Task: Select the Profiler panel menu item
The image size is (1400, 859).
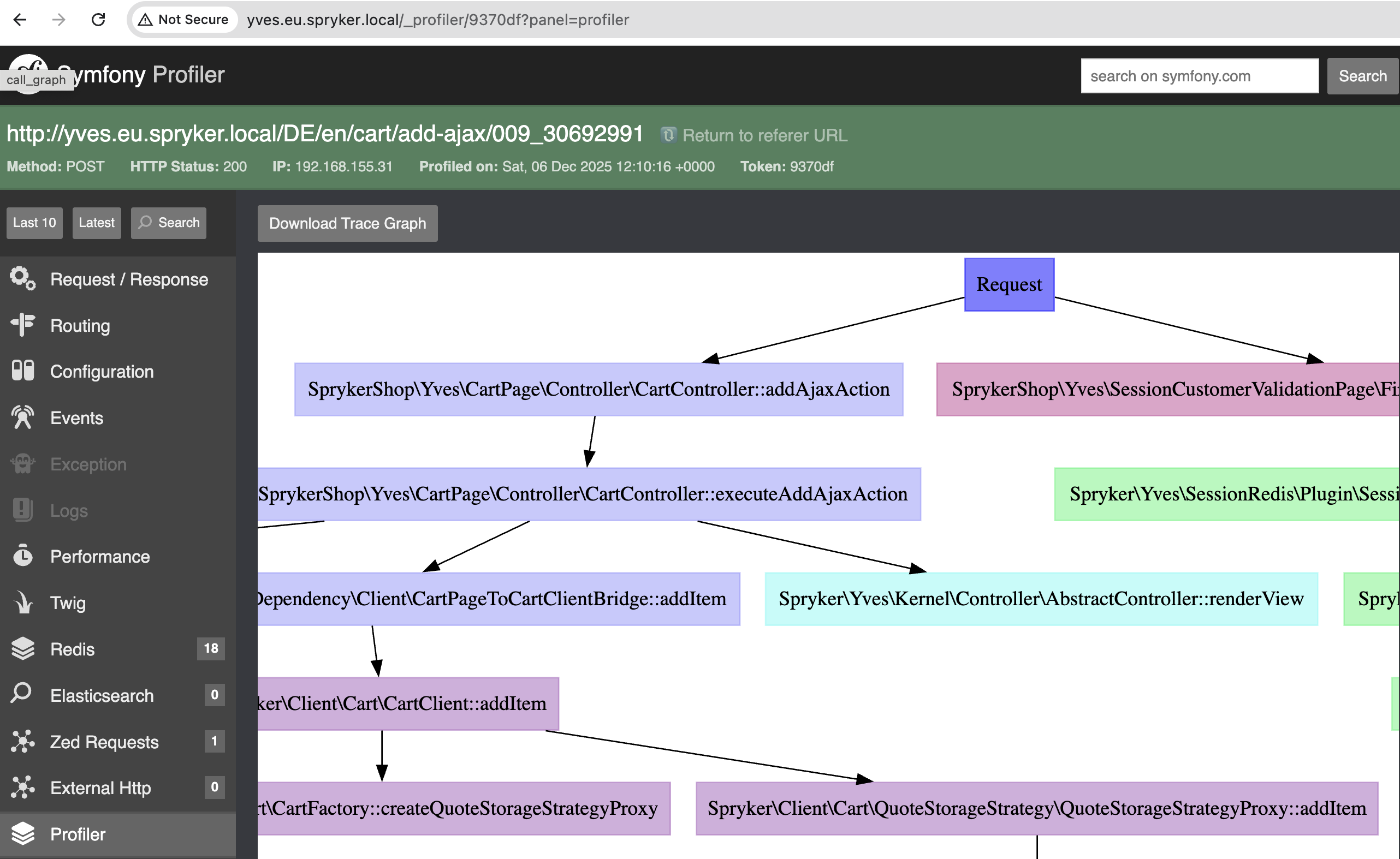Action: click(x=78, y=834)
